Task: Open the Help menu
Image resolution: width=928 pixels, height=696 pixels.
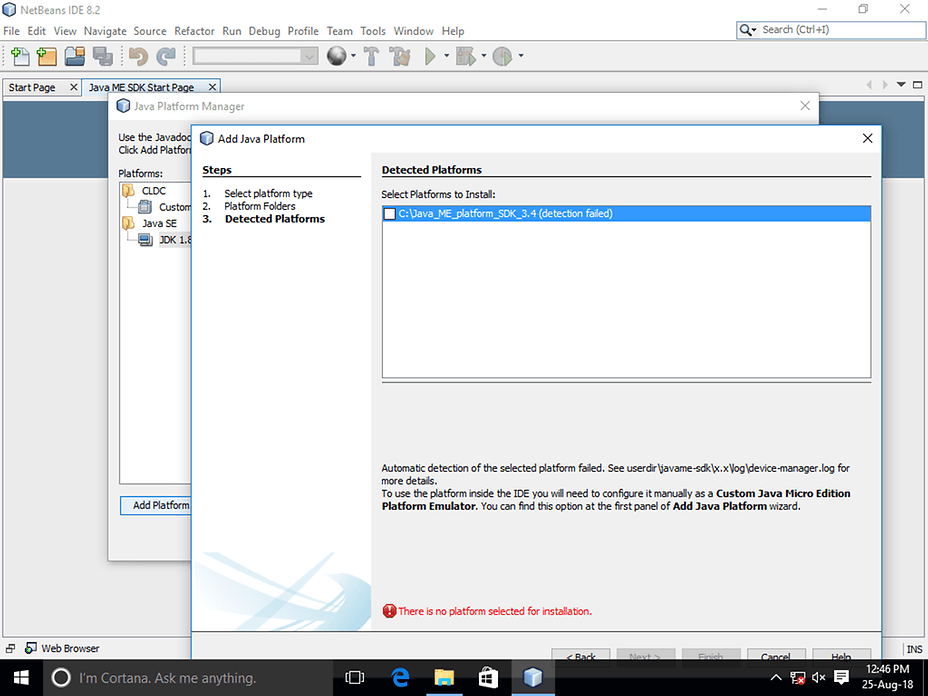Action: tap(453, 31)
